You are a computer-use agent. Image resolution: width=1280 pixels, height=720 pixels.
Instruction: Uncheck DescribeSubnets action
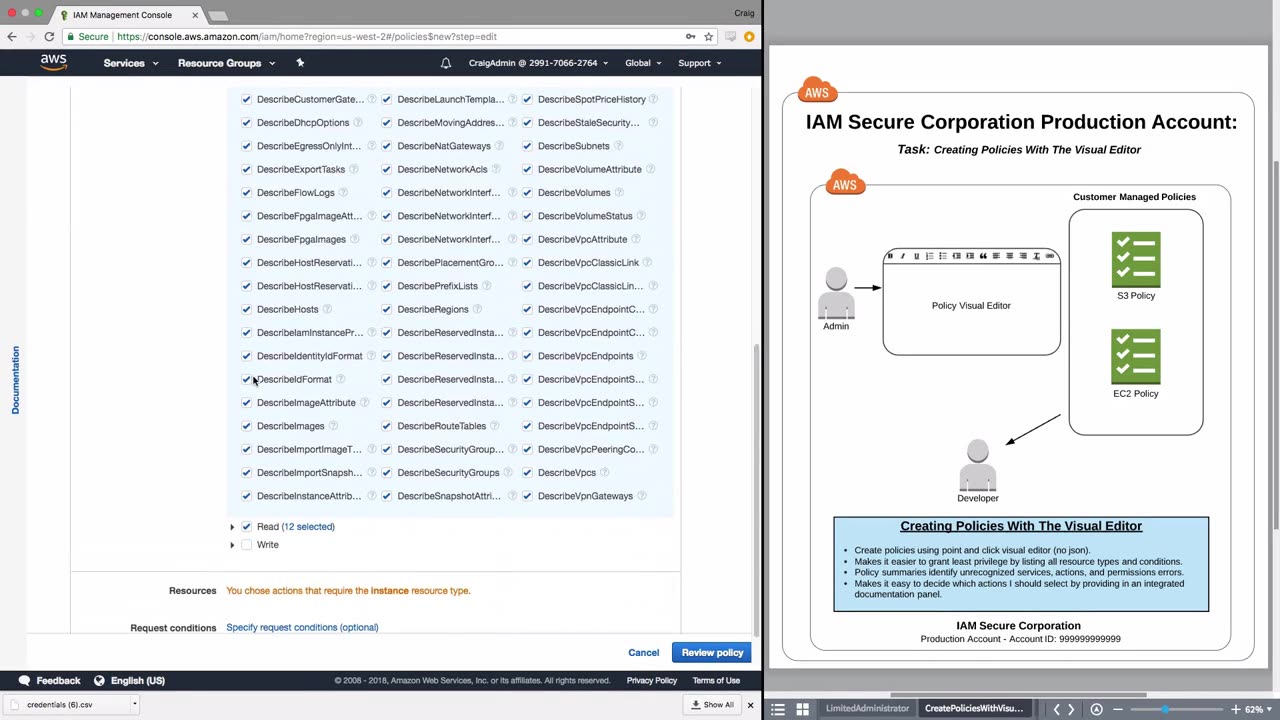(527, 146)
